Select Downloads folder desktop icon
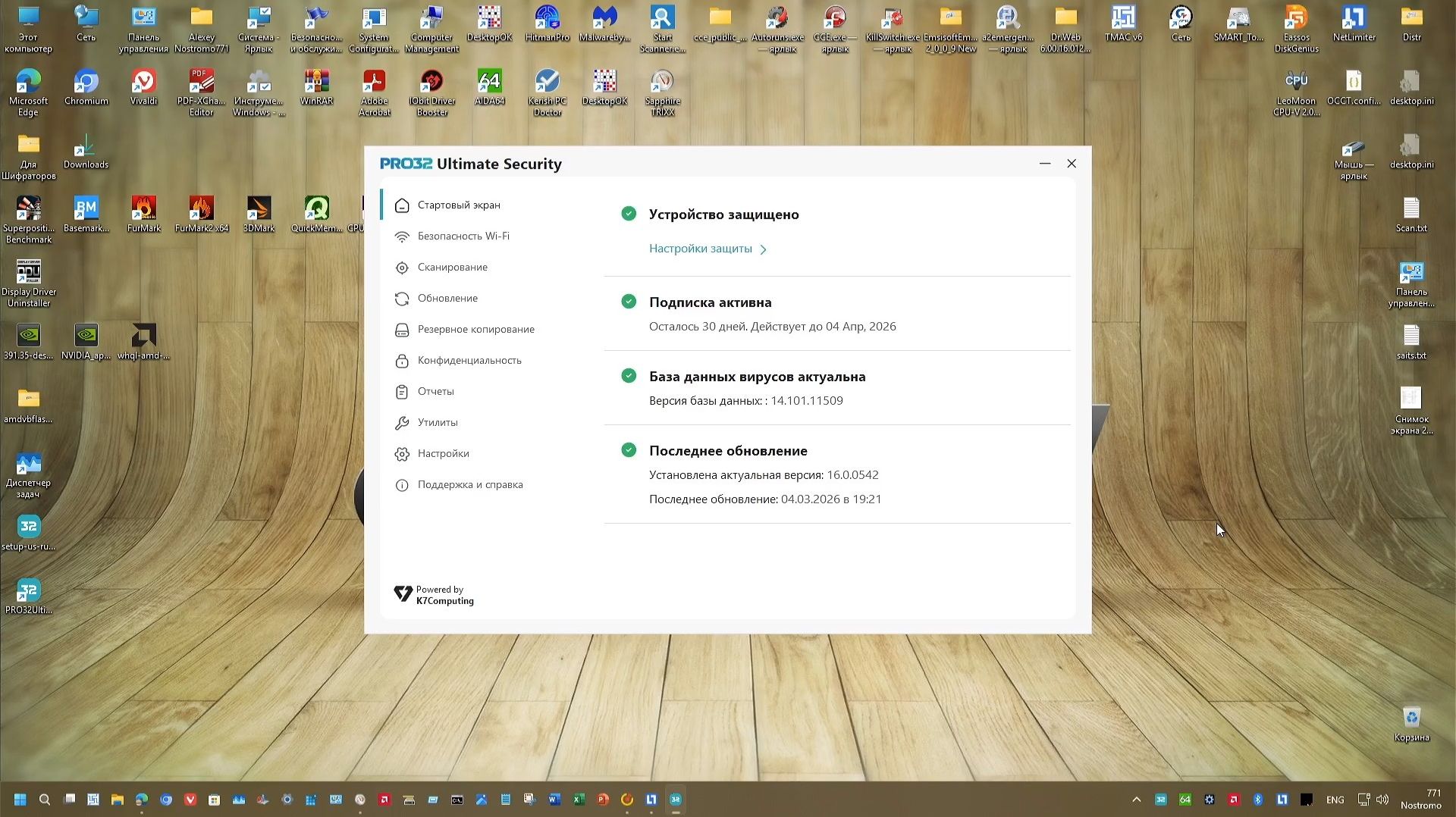The height and width of the screenshot is (817, 1456). [86, 152]
